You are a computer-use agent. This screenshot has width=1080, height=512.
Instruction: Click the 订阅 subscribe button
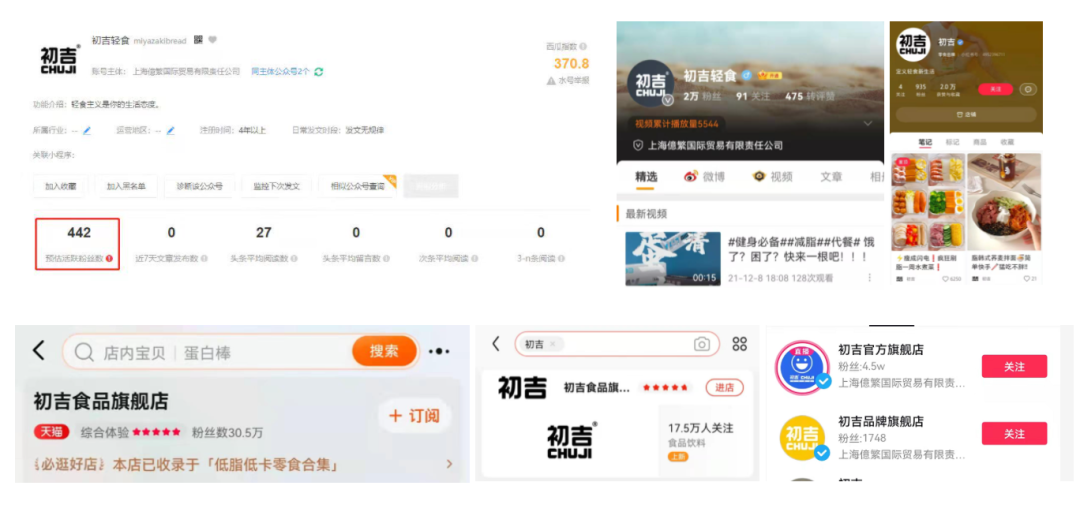coord(414,416)
